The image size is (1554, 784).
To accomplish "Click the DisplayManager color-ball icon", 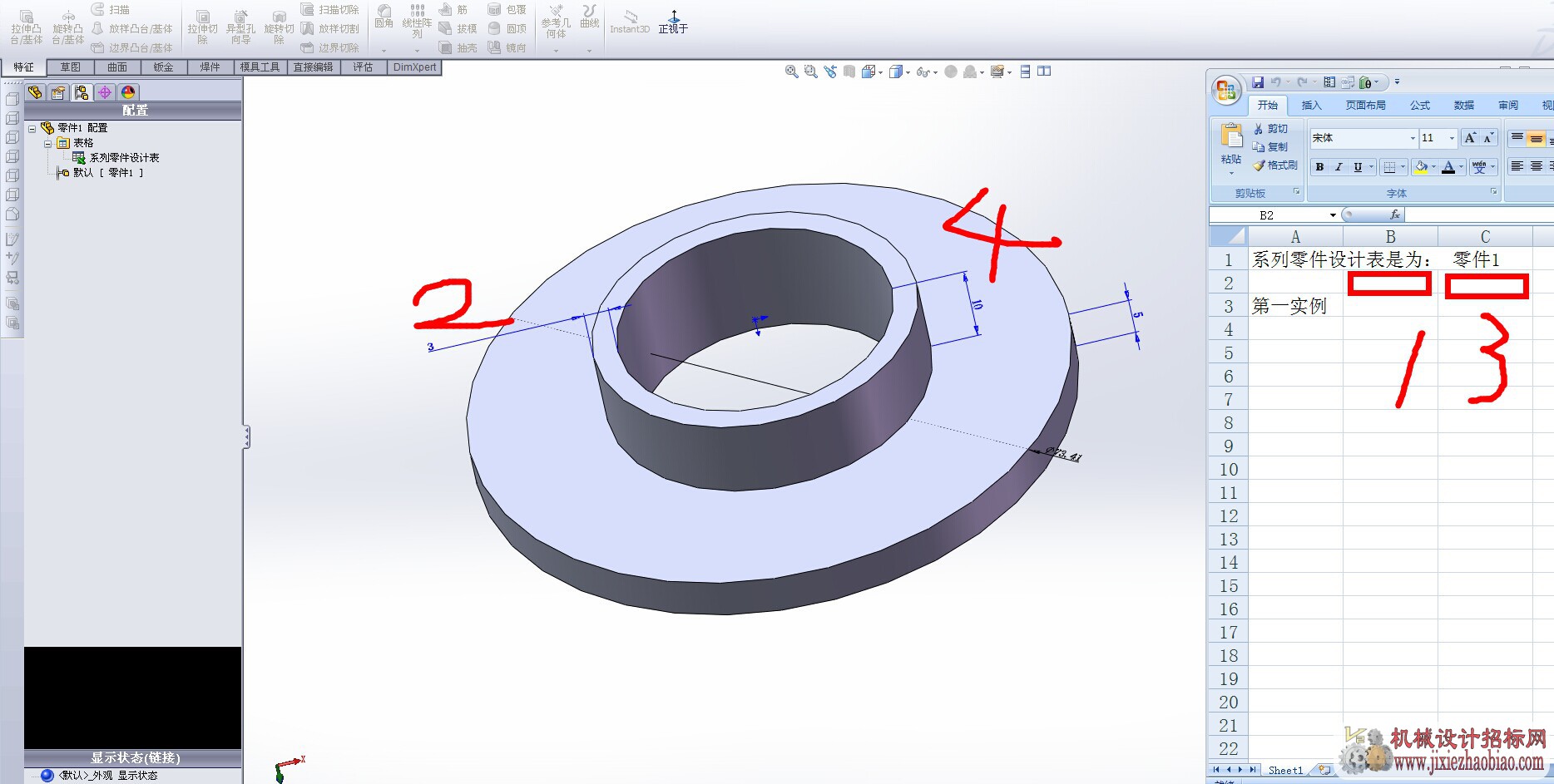I will tap(128, 92).
